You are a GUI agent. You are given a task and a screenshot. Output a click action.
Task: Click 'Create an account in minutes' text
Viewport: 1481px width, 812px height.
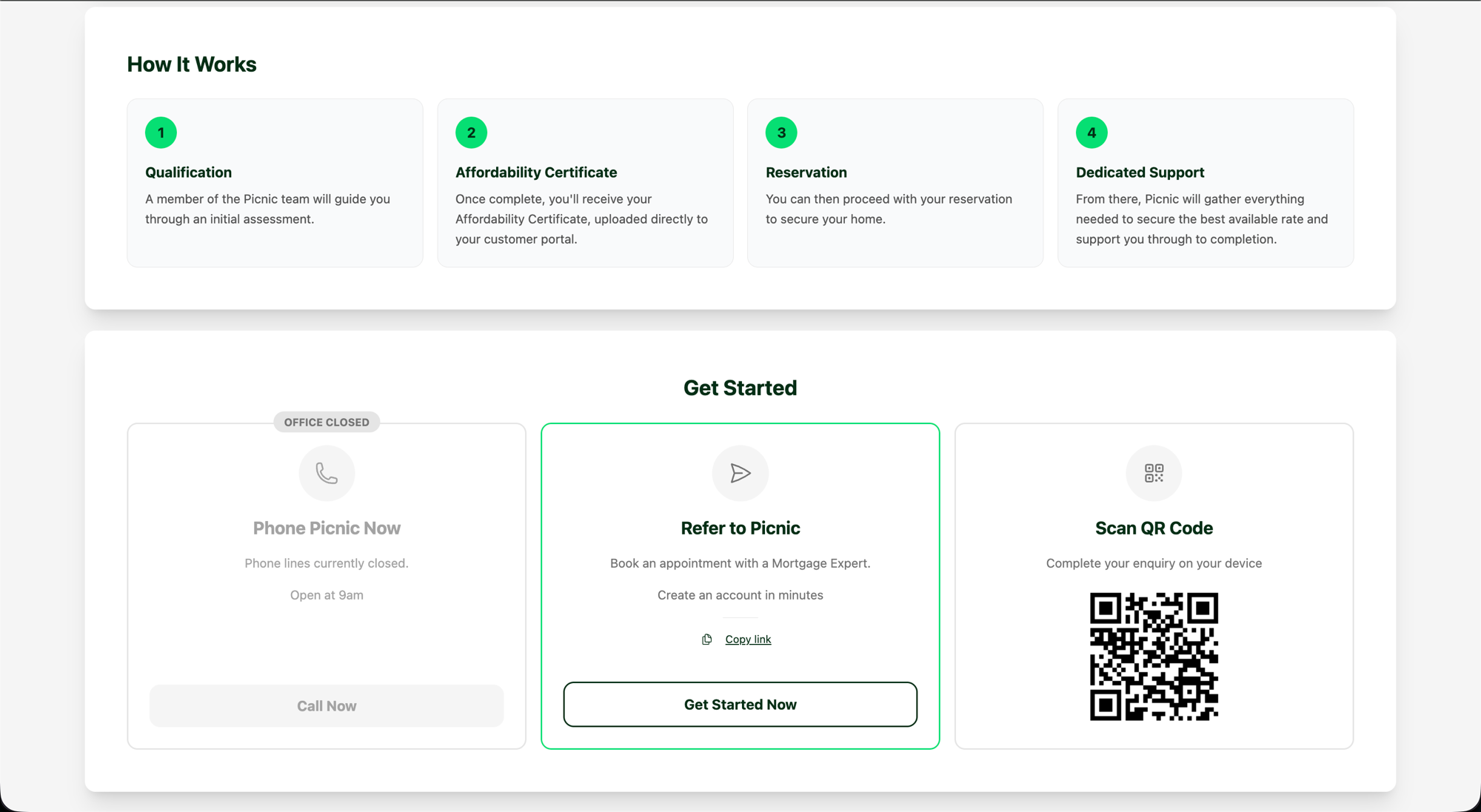(740, 595)
